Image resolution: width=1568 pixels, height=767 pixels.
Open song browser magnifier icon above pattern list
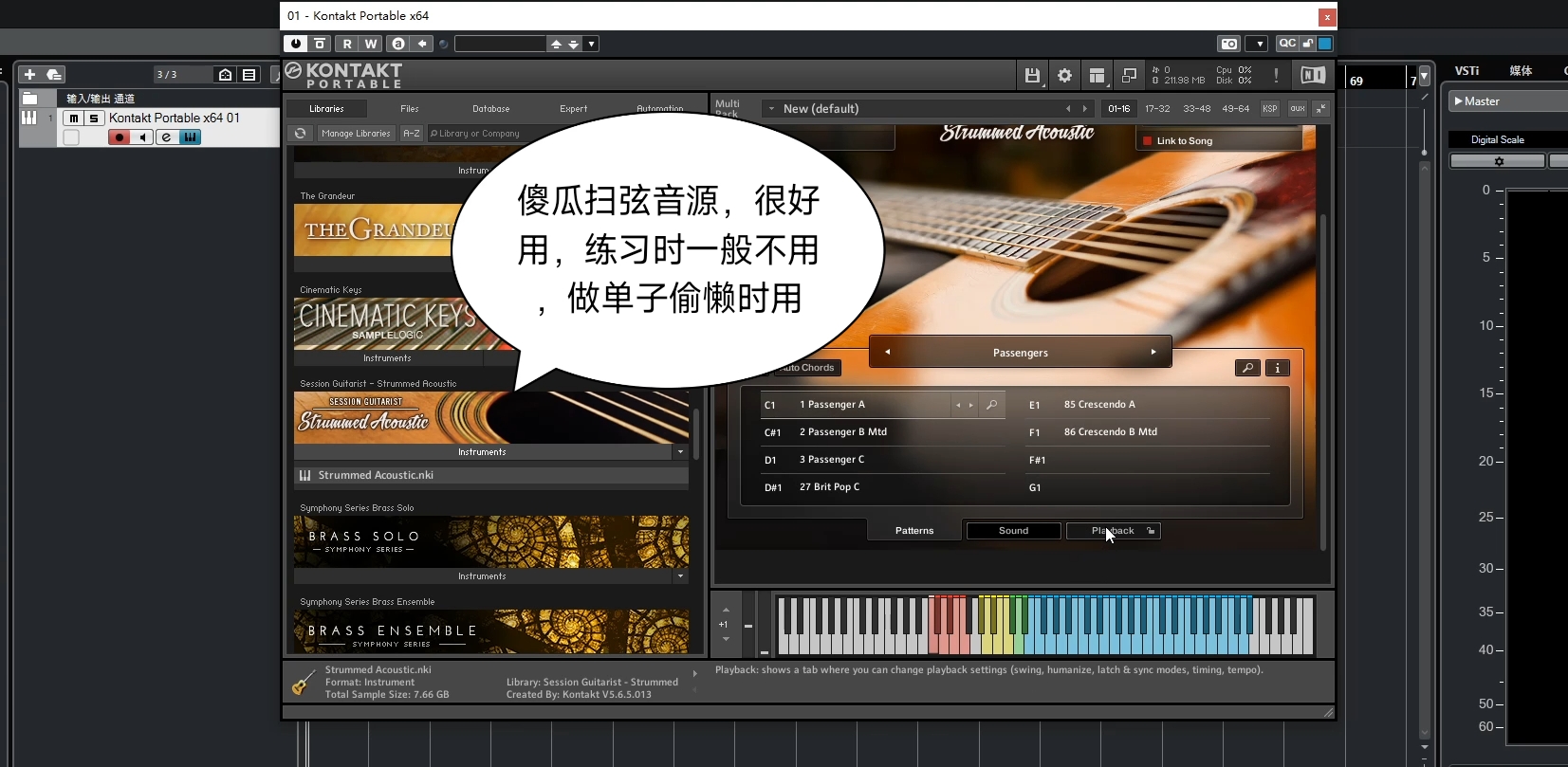(1247, 368)
